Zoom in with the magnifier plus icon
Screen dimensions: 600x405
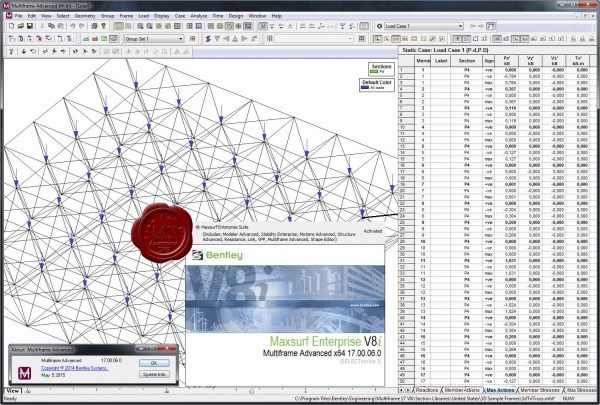(x=140, y=26)
